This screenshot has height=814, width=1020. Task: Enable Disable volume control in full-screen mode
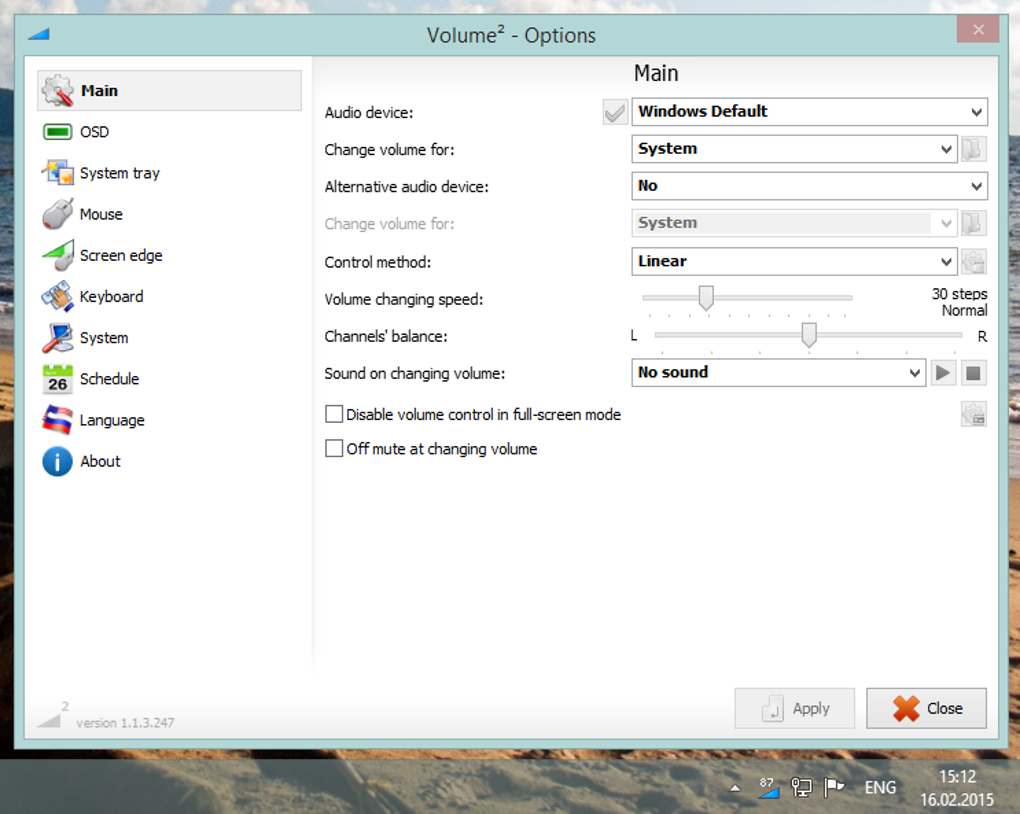point(335,414)
